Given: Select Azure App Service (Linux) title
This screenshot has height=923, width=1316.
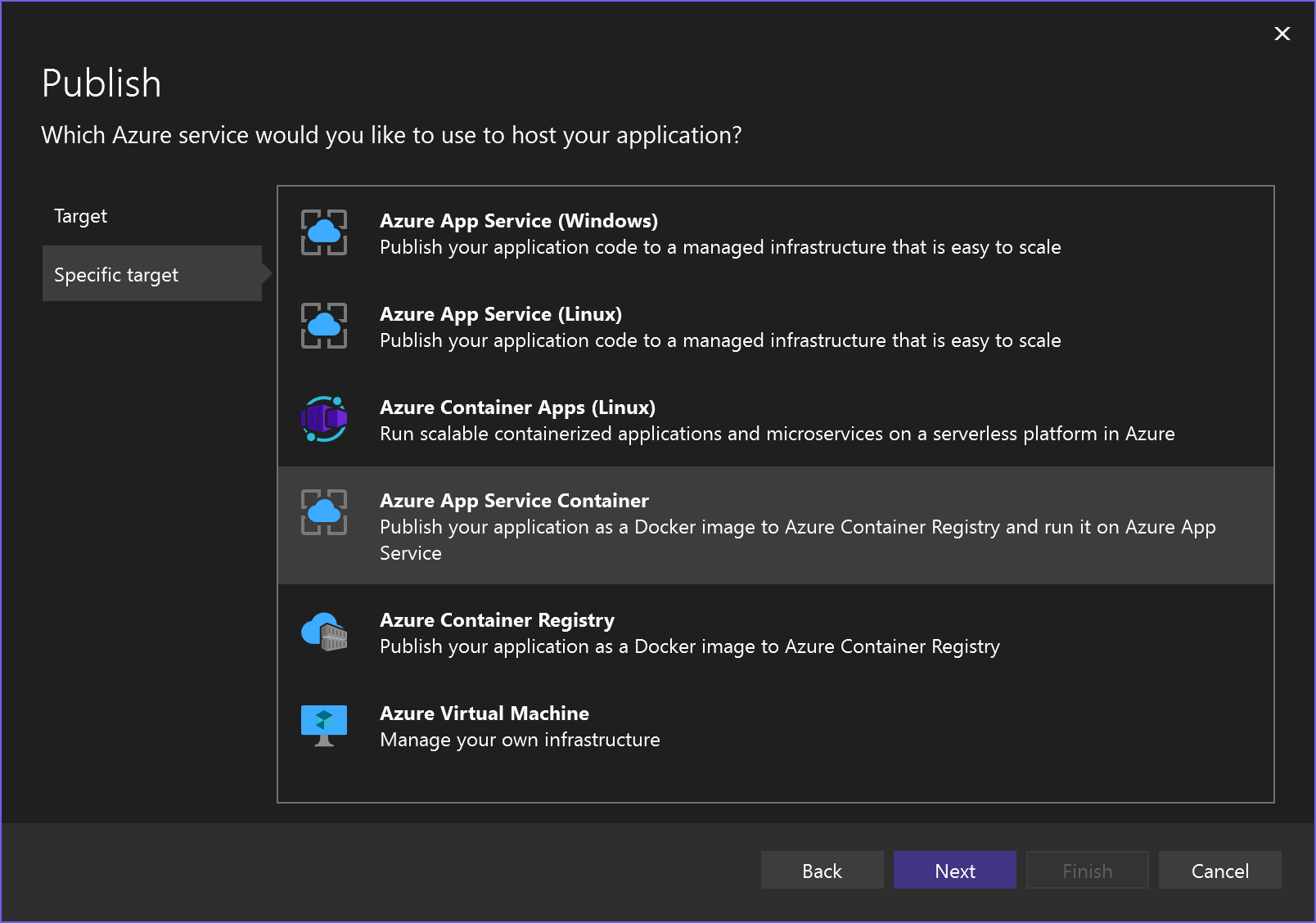Looking at the screenshot, I should click(x=501, y=314).
